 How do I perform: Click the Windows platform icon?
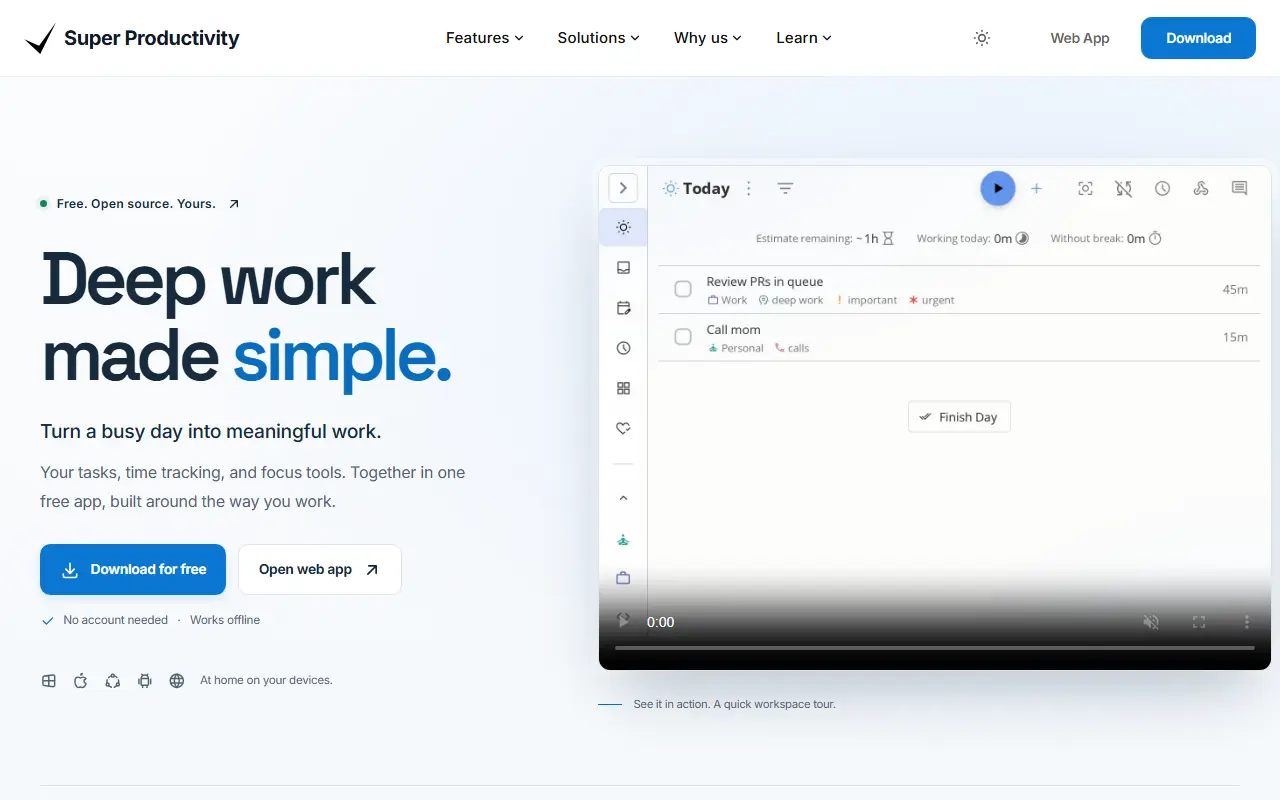point(49,681)
